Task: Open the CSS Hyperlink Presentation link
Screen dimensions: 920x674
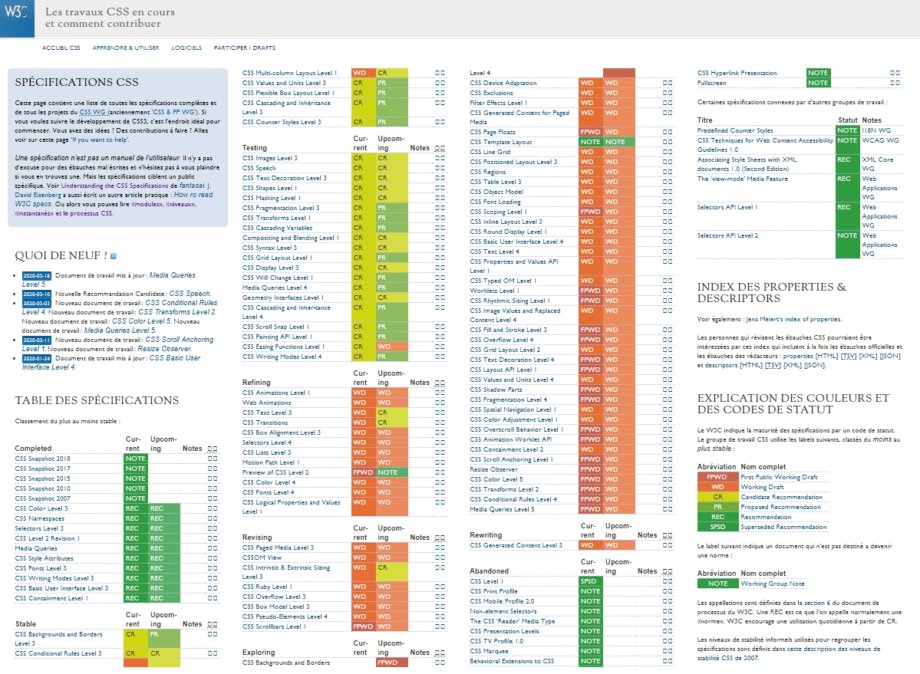Action: point(737,73)
